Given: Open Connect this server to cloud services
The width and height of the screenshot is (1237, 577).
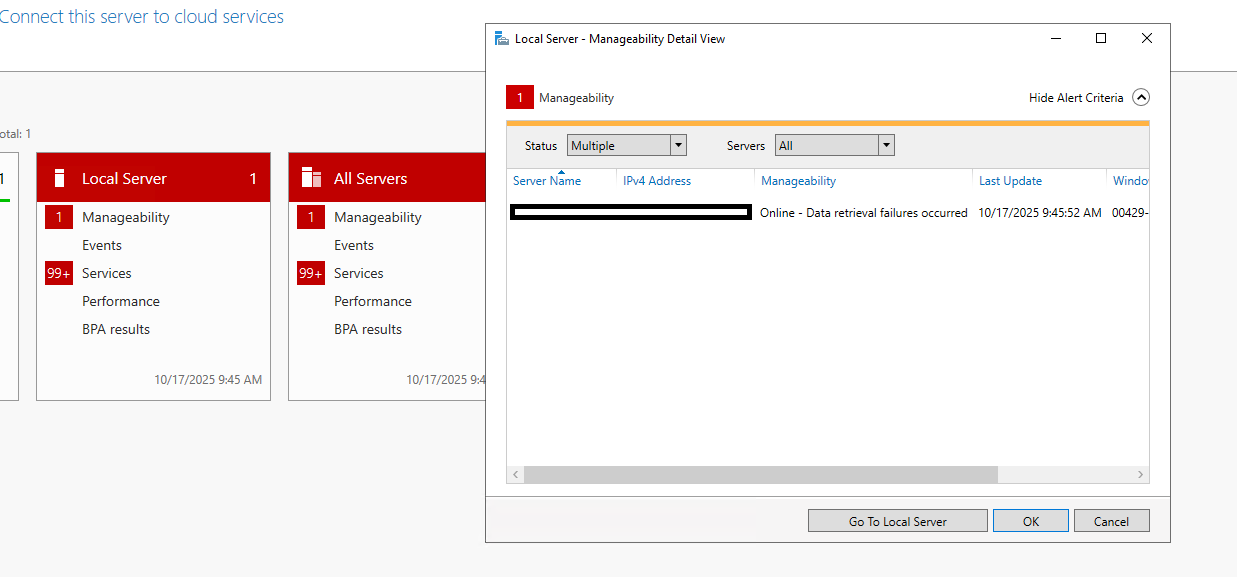Looking at the screenshot, I should point(141,17).
